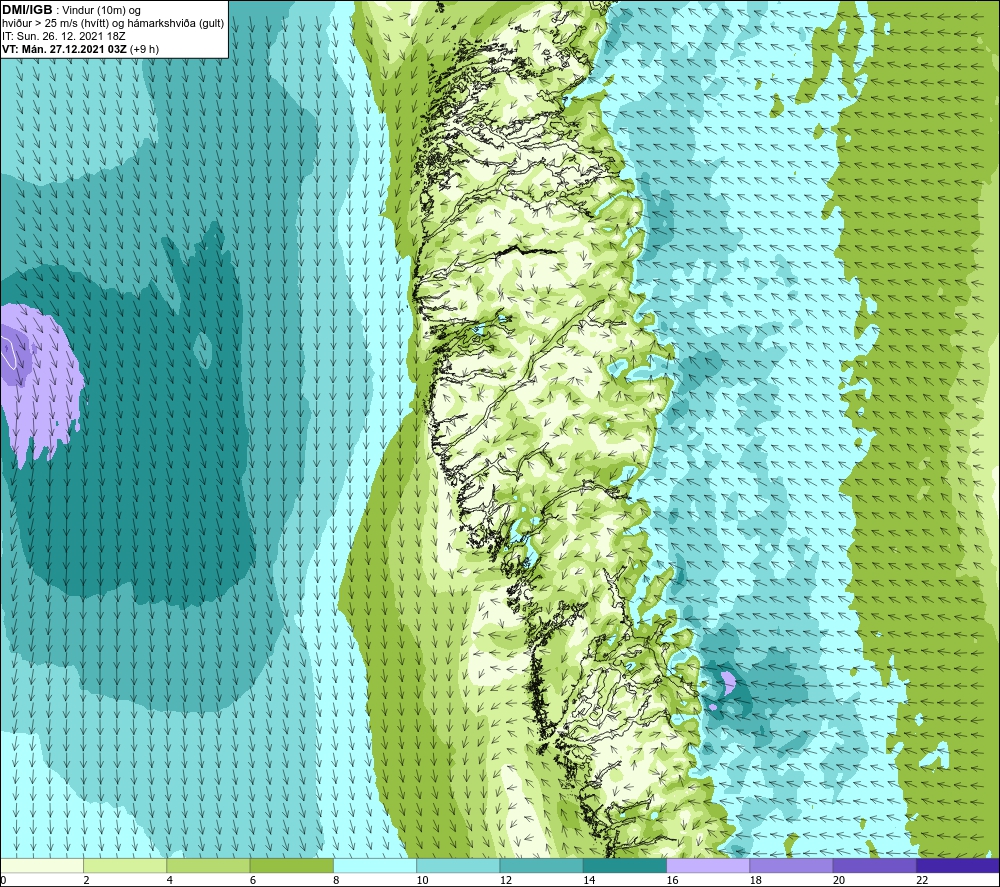The width and height of the screenshot is (1000, 887).
Task: Click the scale label '2'
Action: point(86,880)
